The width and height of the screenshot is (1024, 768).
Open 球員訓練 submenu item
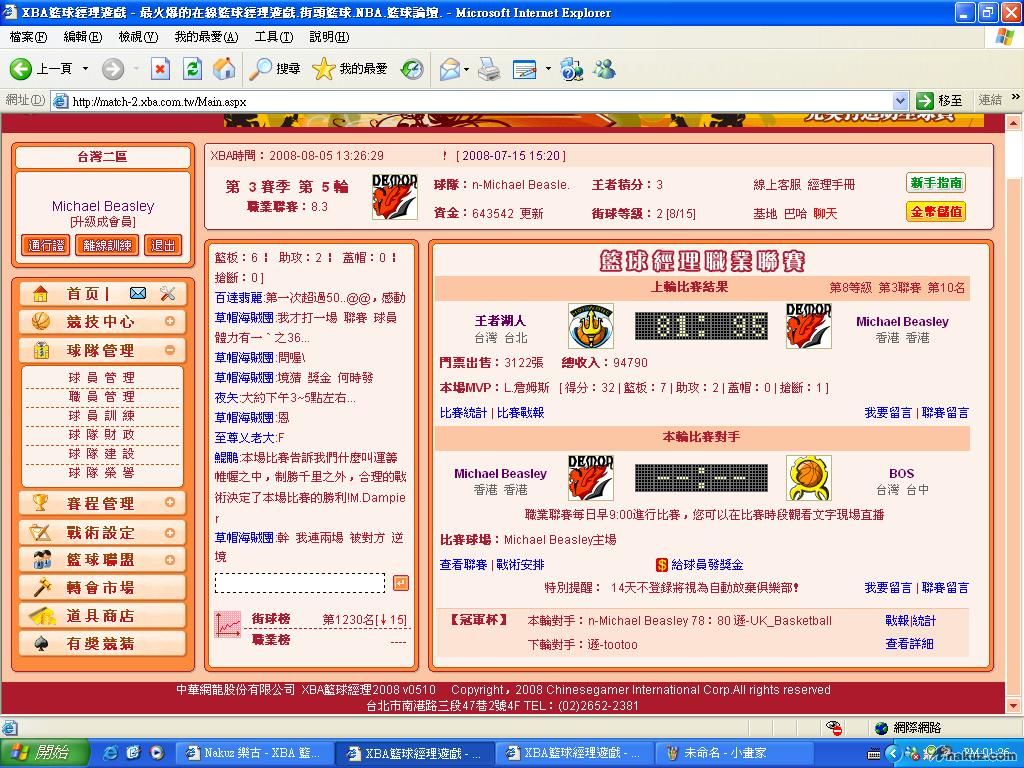click(x=102, y=415)
